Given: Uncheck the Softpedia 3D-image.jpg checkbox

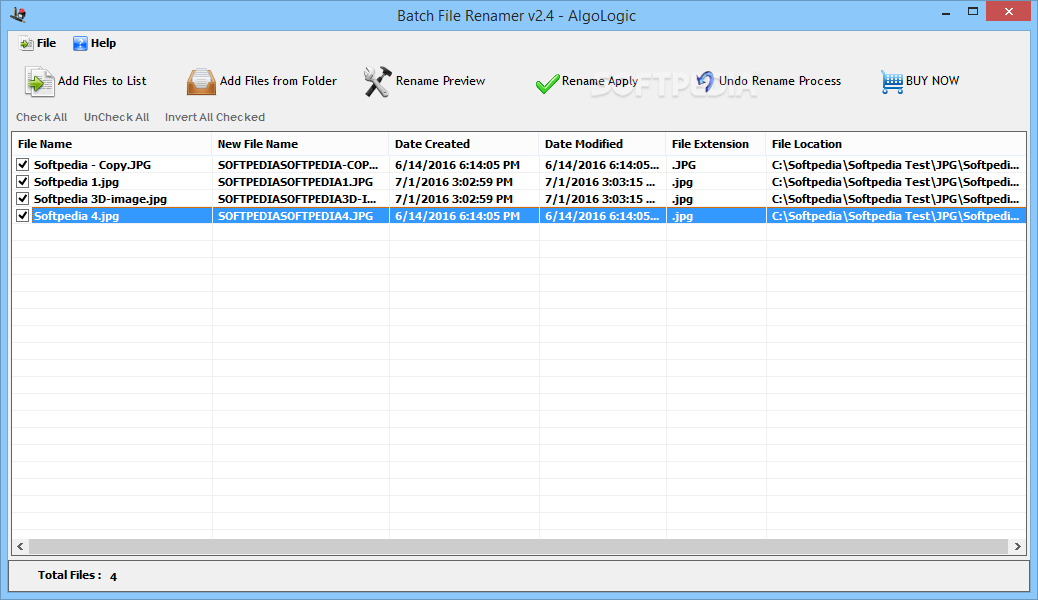Looking at the screenshot, I should pos(23,199).
